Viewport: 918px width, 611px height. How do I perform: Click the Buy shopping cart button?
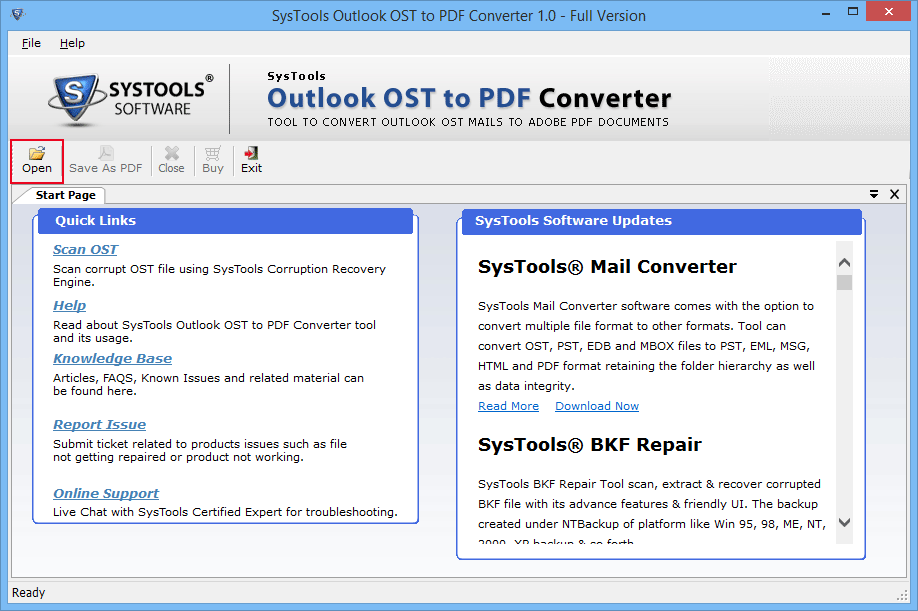coord(213,160)
